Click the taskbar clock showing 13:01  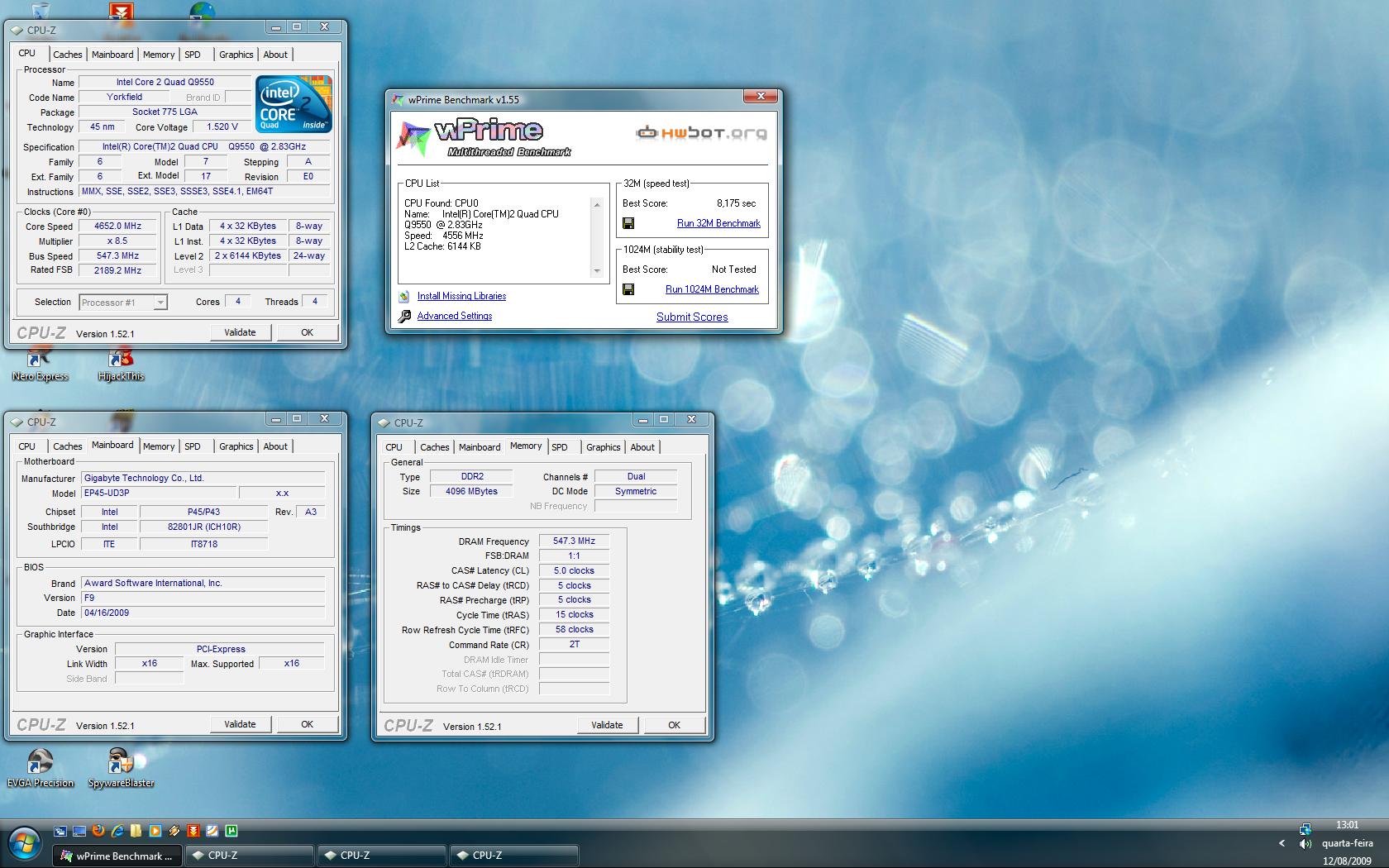click(x=1347, y=825)
